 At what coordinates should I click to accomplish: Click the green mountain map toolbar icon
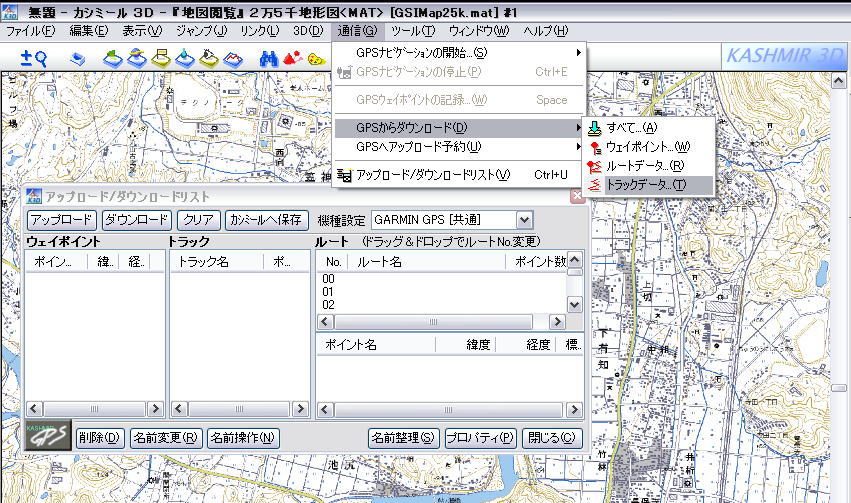[x=113, y=58]
